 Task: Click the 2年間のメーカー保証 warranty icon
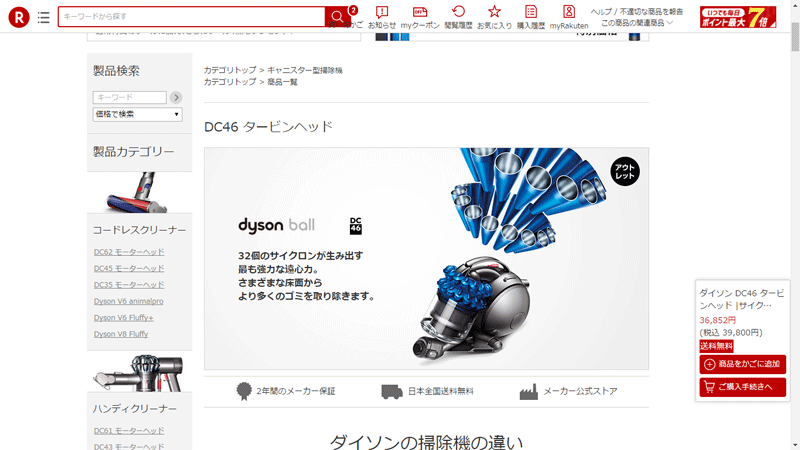[x=244, y=391]
